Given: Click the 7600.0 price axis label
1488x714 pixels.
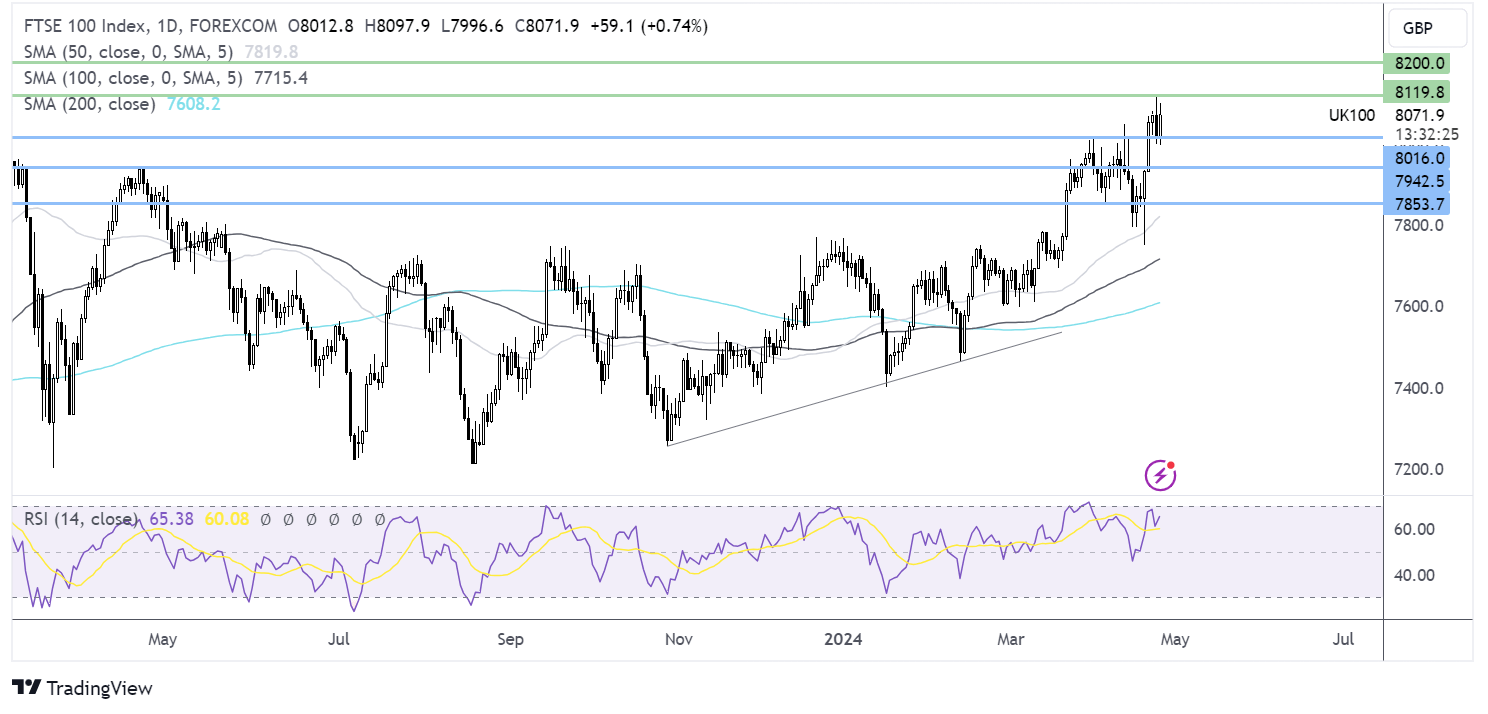Looking at the screenshot, I should click(1420, 307).
